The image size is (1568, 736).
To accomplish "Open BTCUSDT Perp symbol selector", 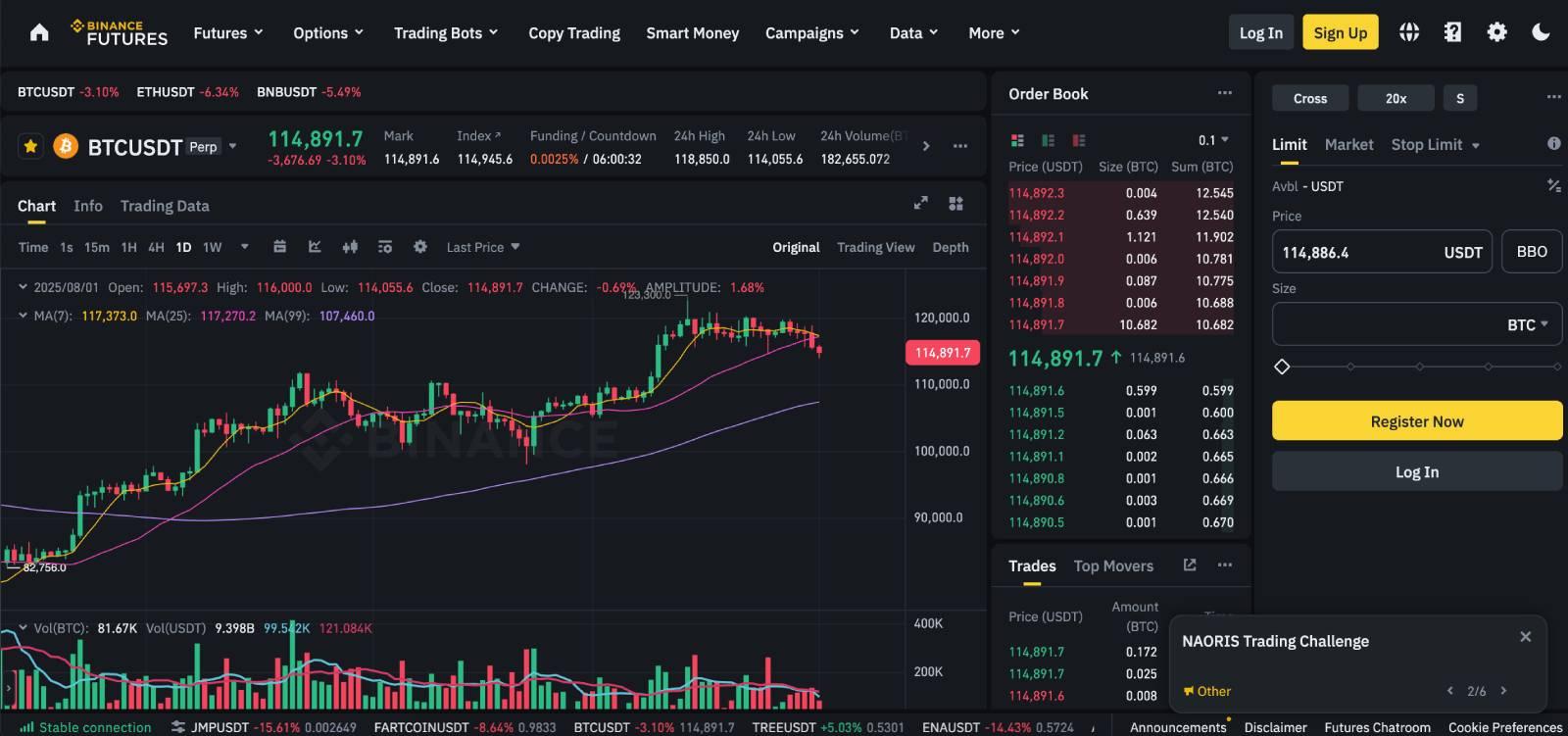I will pos(163,147).
